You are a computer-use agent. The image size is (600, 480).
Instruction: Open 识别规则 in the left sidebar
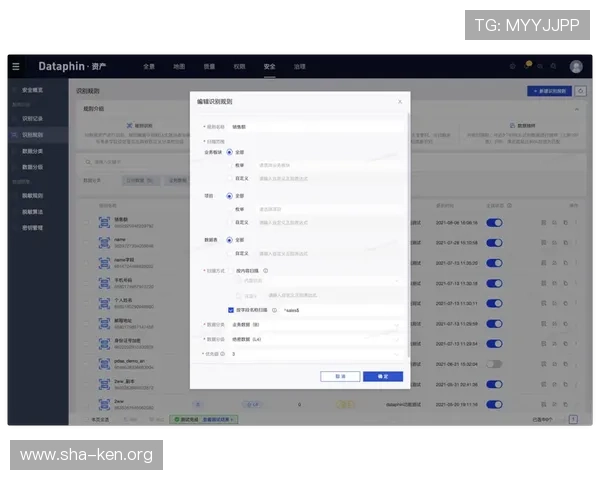click(32, 133)
